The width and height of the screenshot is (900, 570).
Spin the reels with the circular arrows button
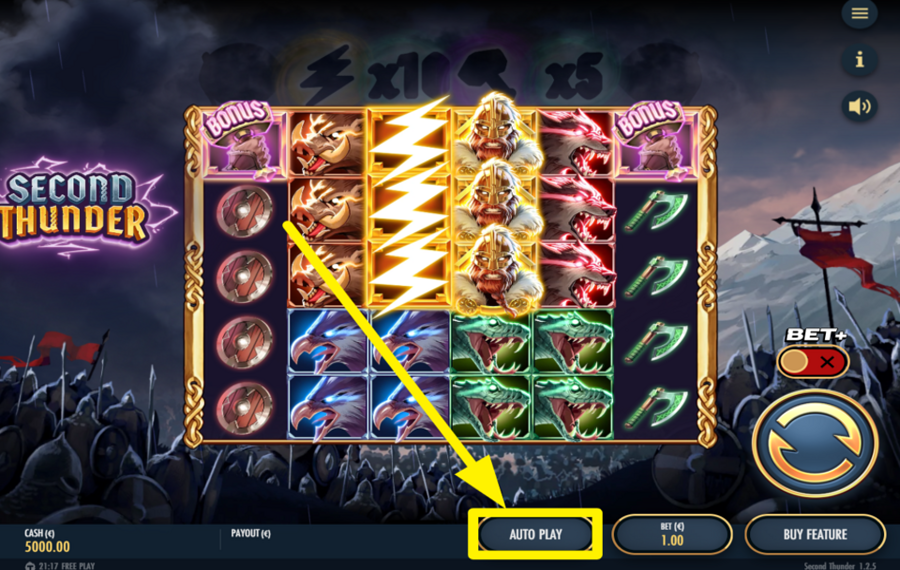pyautogui.click(x=815, y=443)
